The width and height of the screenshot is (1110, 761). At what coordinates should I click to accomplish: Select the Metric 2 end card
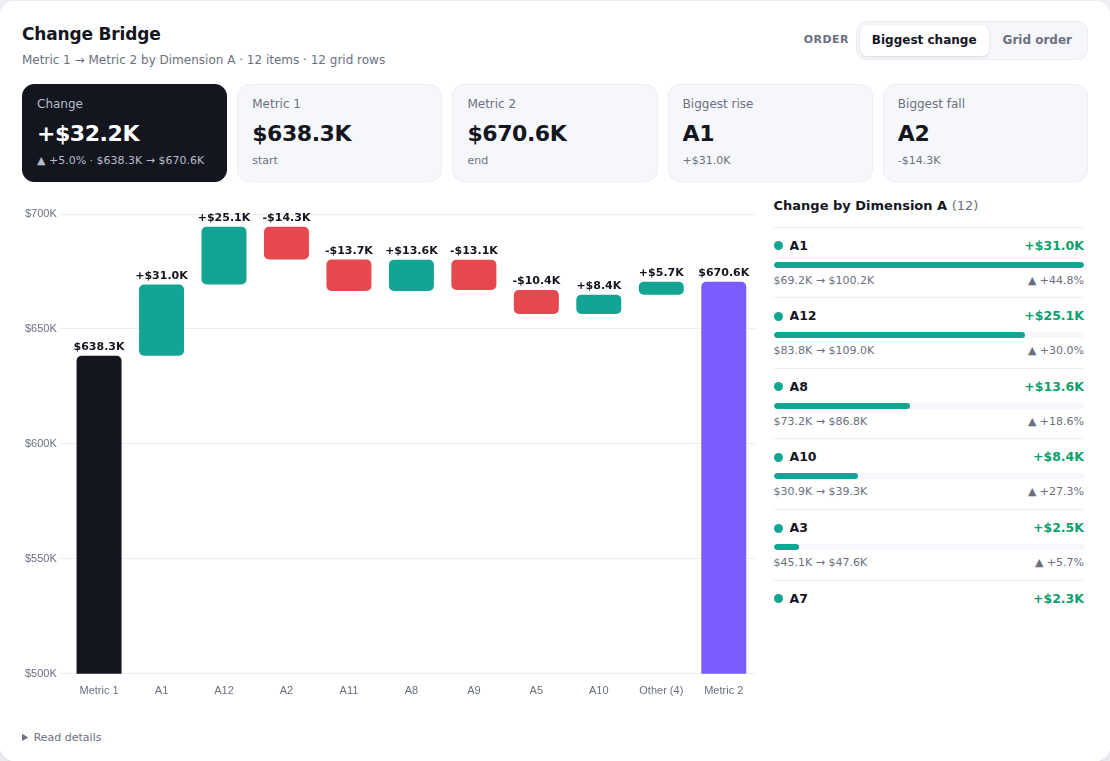554,133
